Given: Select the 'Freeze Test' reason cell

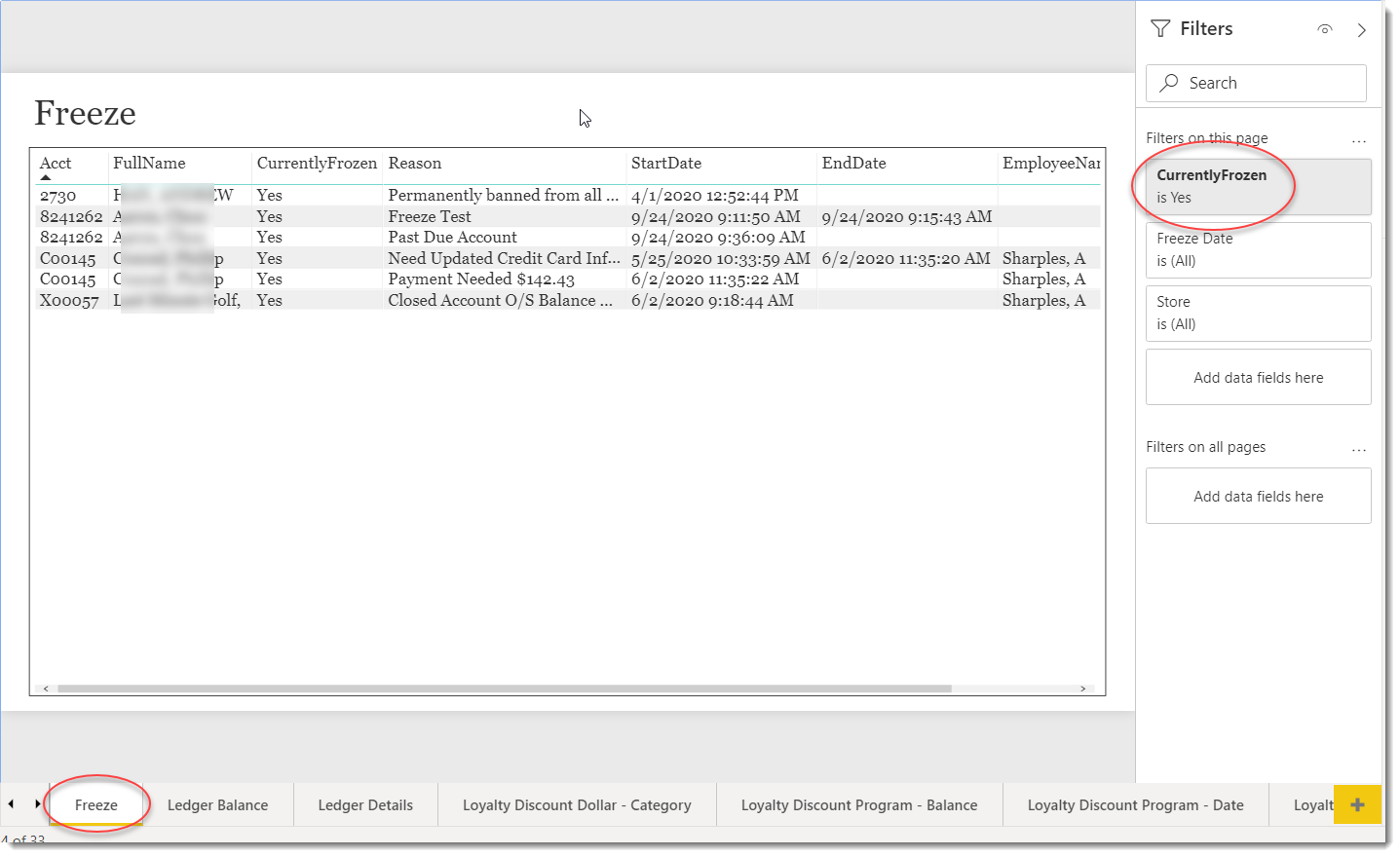Looking at the screenshot, I should point(430,217).
